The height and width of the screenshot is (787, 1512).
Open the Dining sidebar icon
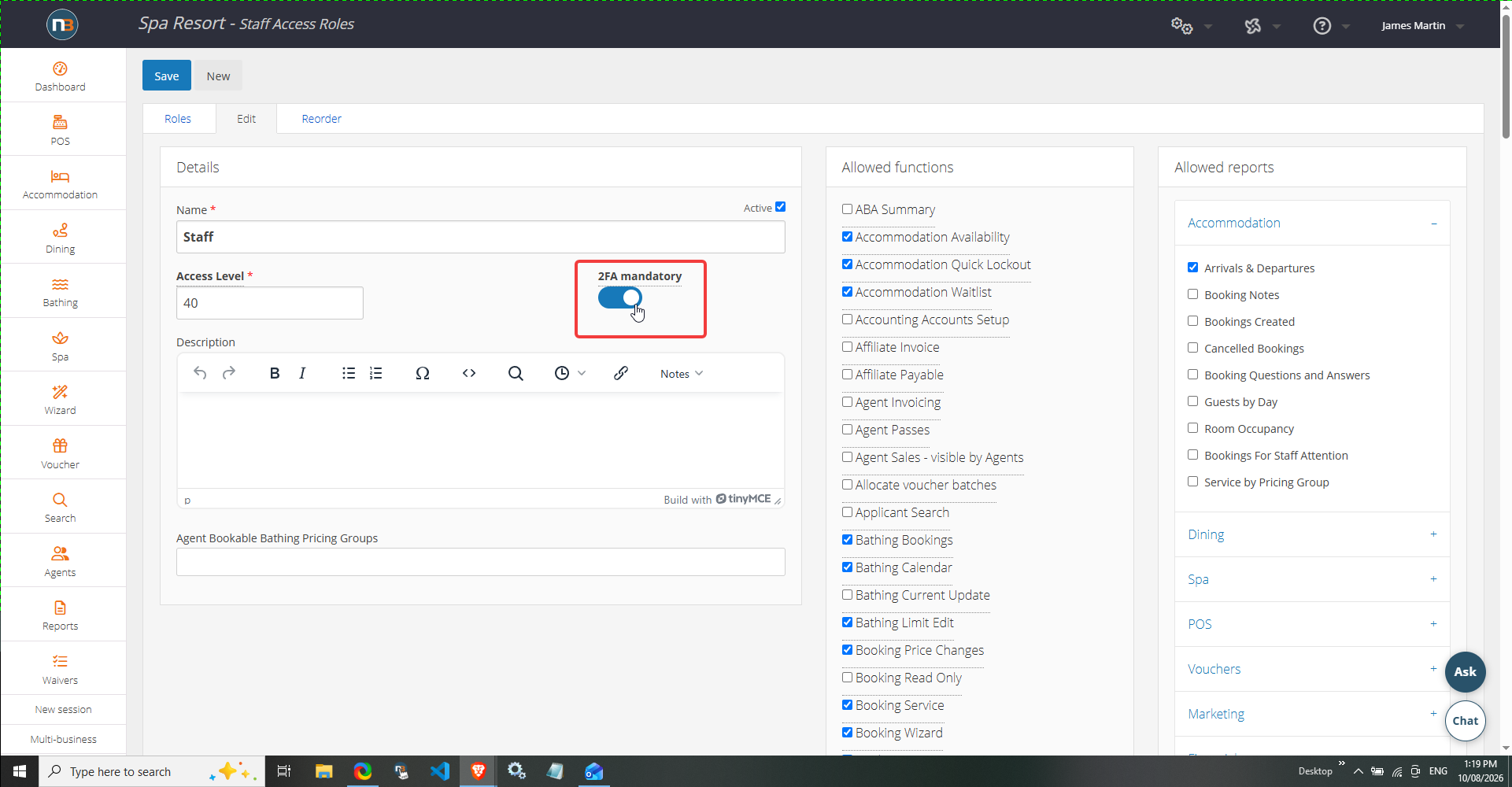tap(60, 230)
